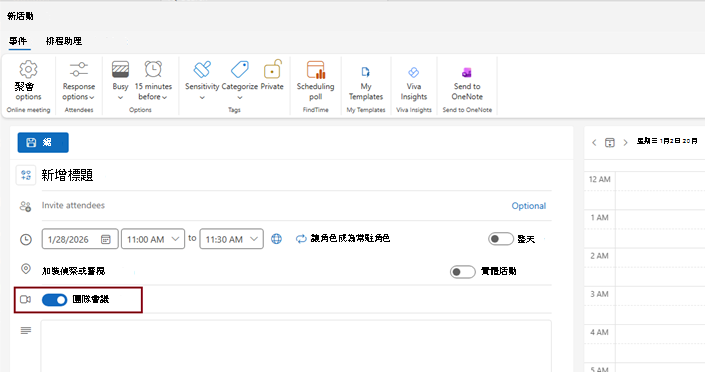Select the 3 AM time slot
The width and height of the screenshot is (705, 372).
(660, 305)
